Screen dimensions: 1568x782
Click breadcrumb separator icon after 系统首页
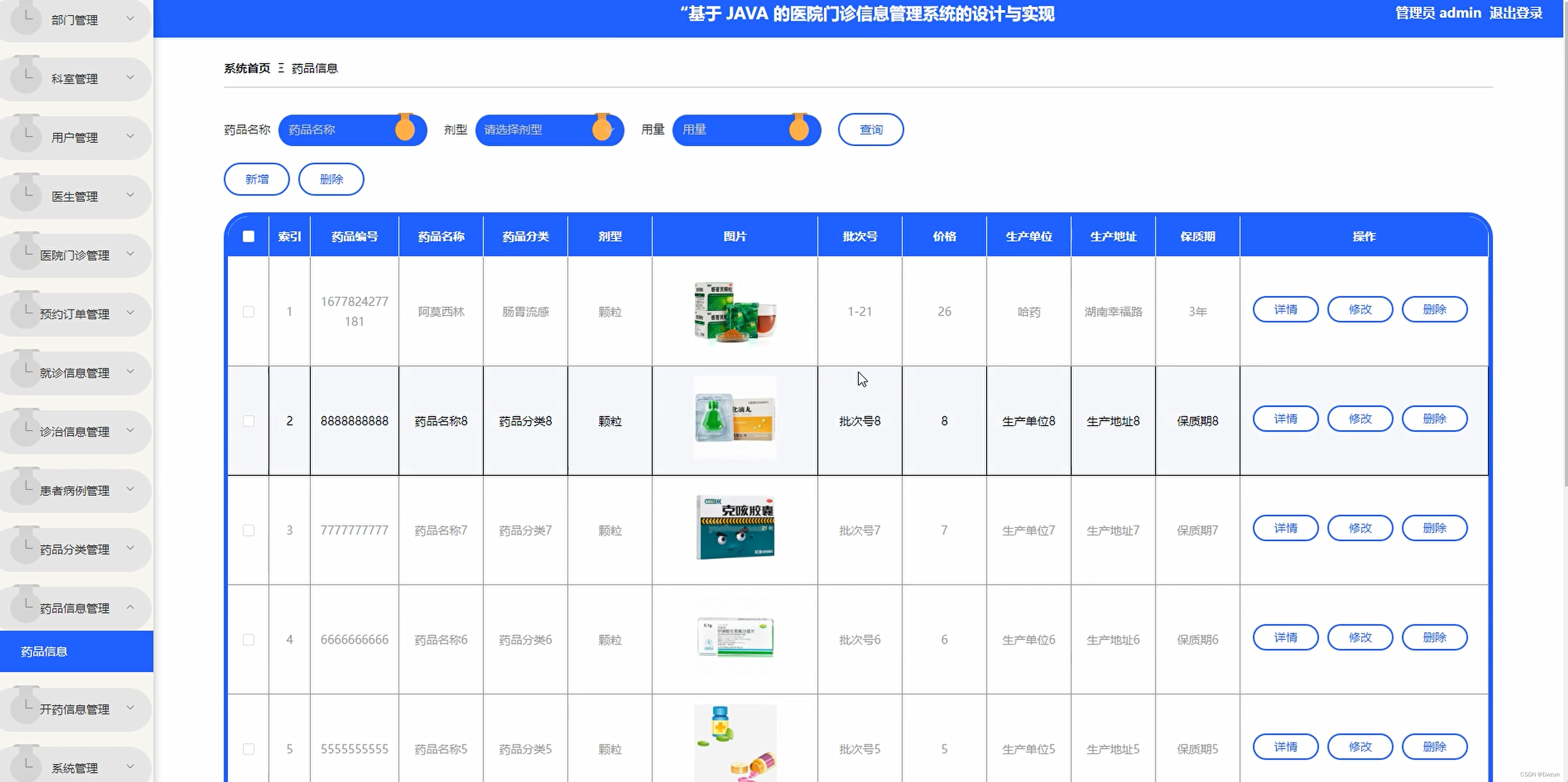(x=280, y=68)
